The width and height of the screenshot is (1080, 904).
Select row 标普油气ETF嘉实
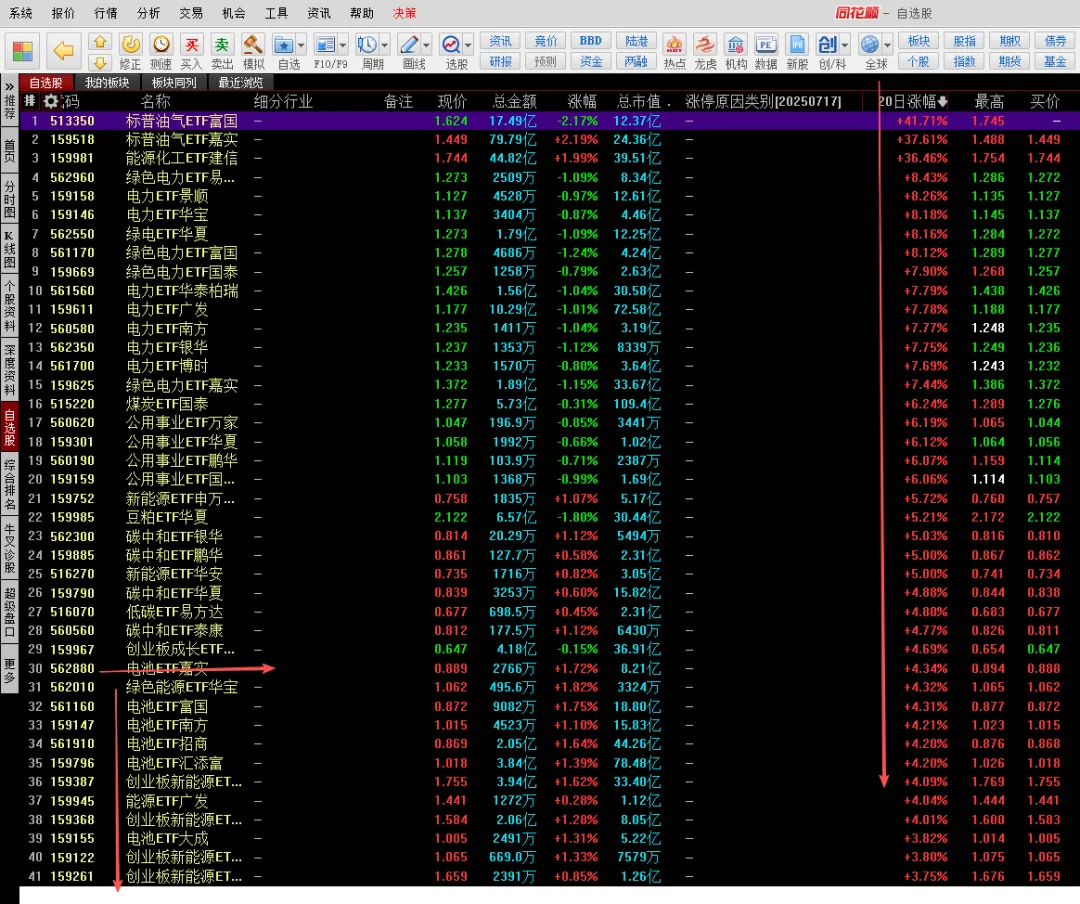coord(549,139)
